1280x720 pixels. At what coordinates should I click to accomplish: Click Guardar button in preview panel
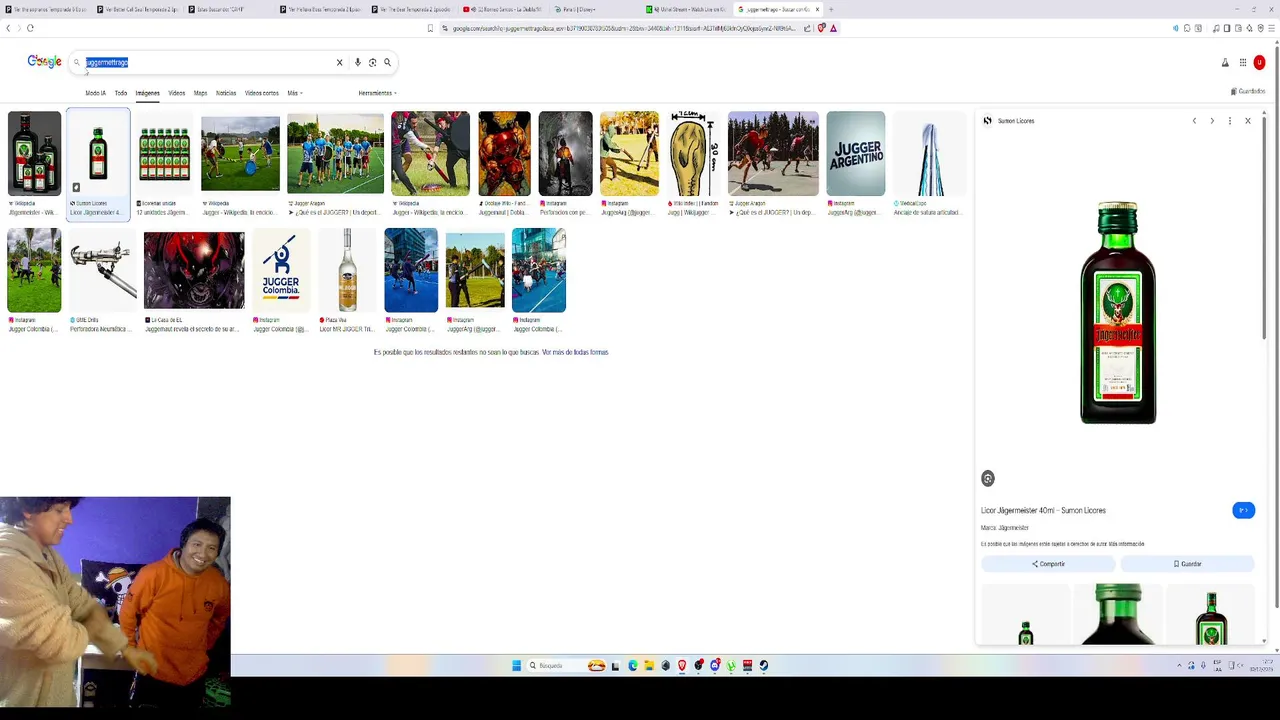pyautogui.click(x=1187, y=564)
